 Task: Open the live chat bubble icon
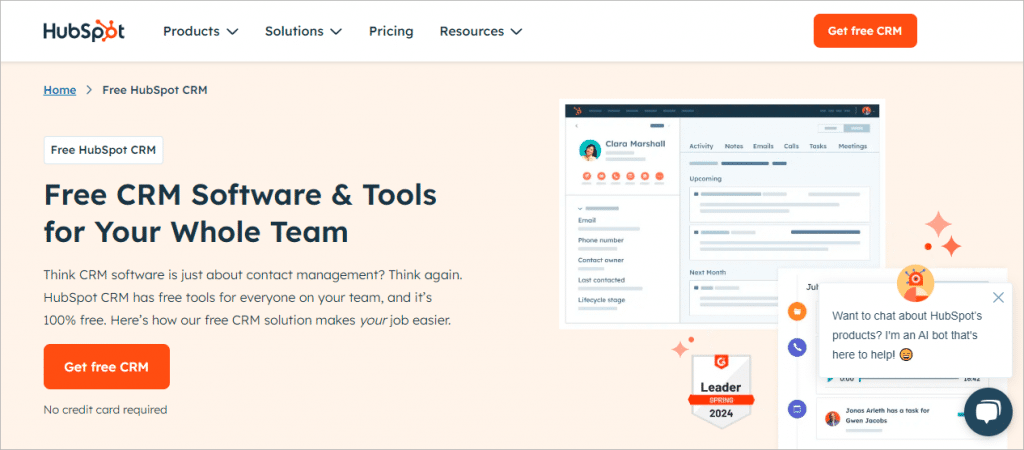pos(987,412)
